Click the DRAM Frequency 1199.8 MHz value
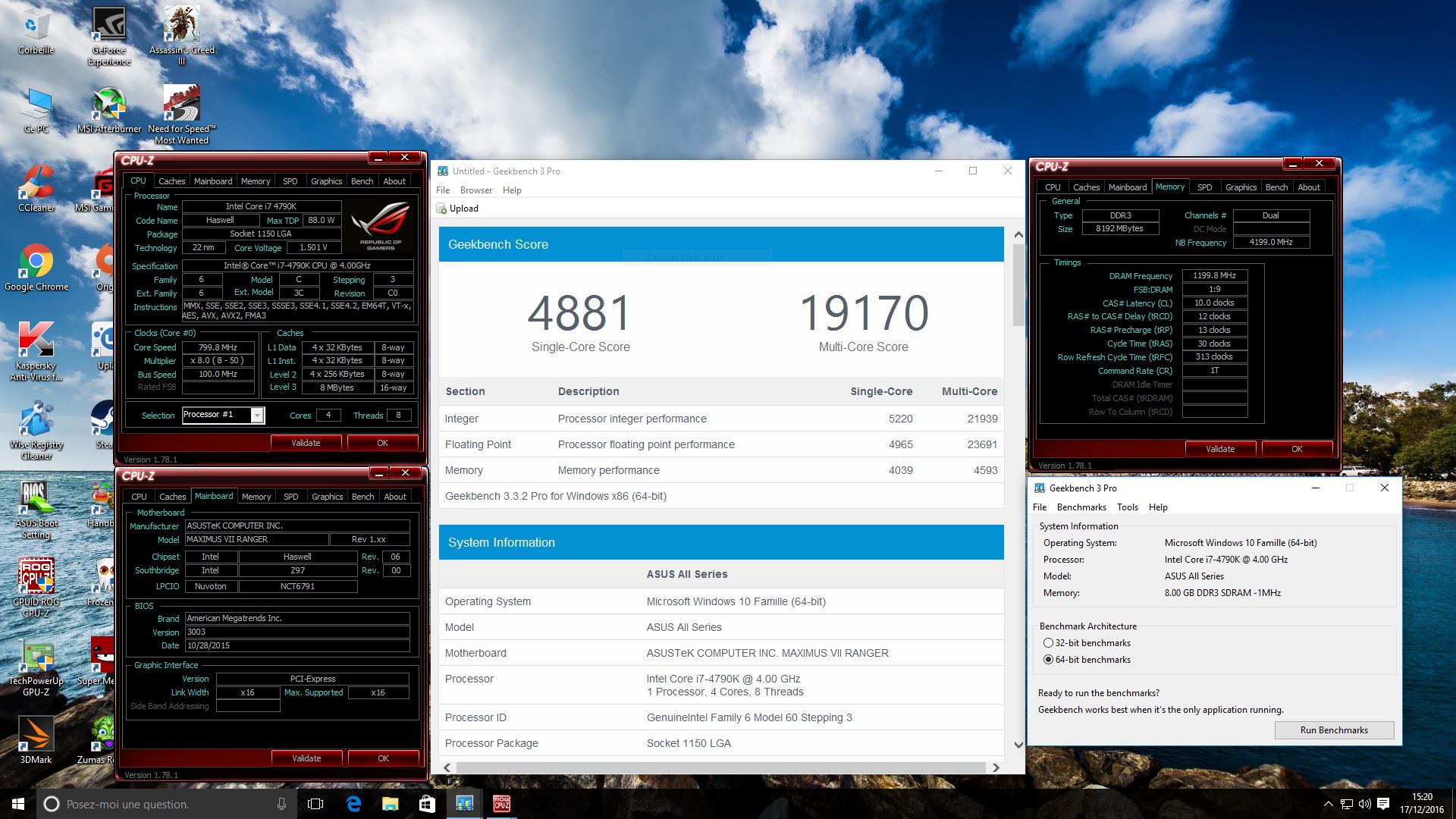 click(x=1214, y=276)
